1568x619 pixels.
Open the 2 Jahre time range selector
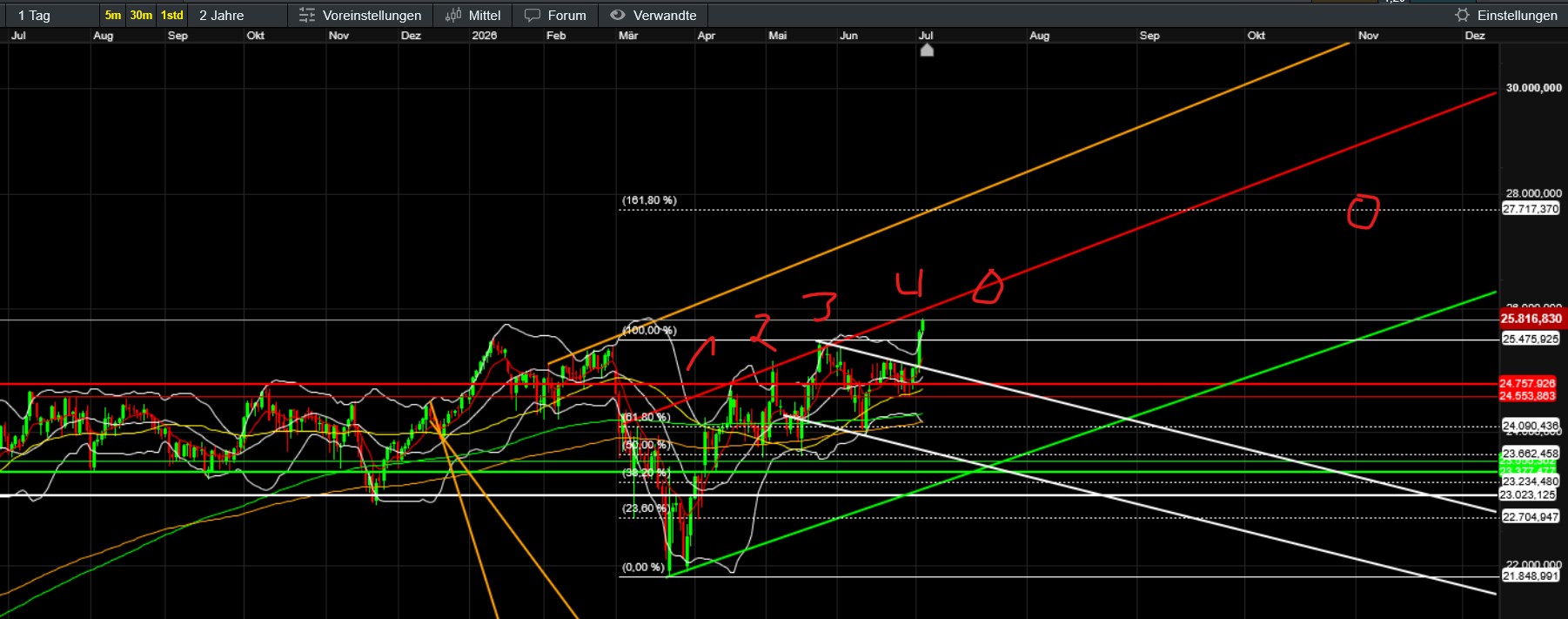pyautogui.click(x=222, y=15)
